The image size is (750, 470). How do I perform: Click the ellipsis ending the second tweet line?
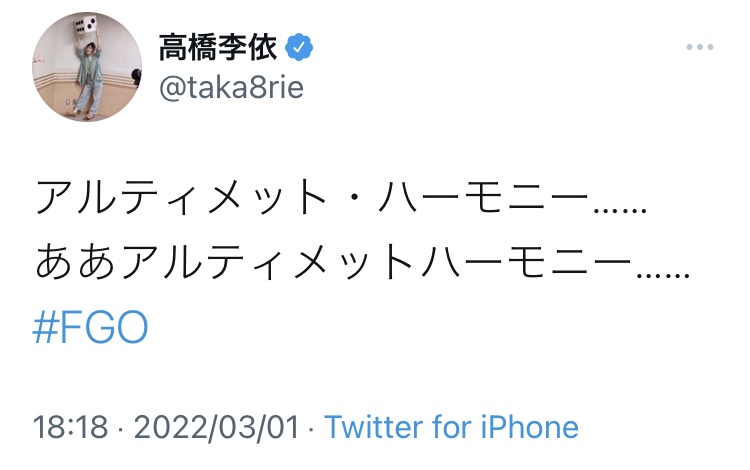click(662, 271)
